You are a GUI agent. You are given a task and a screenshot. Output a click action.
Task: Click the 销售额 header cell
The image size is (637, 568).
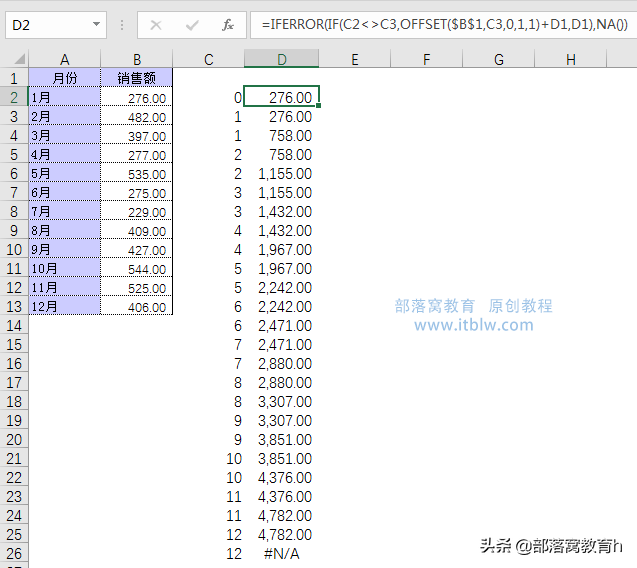point(136,78)
